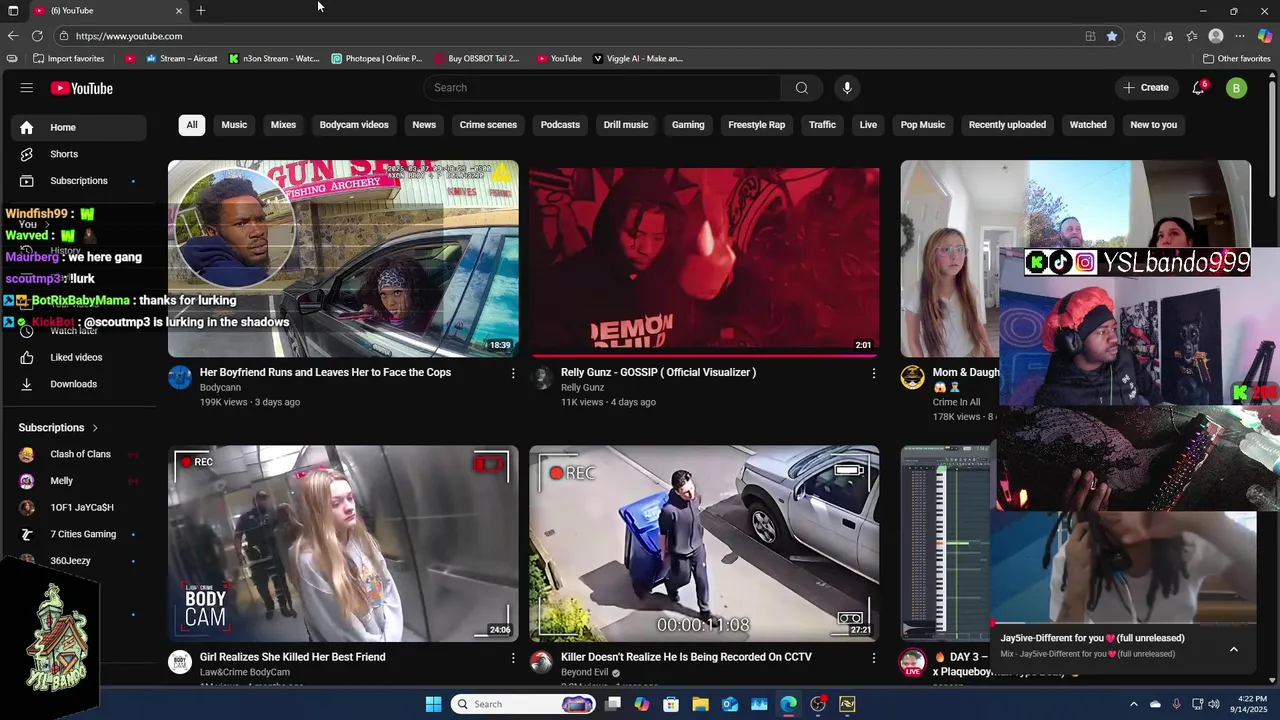Open a new browser tab
The width and height of the screenshot is (1280, 720).
click(201, 10)
